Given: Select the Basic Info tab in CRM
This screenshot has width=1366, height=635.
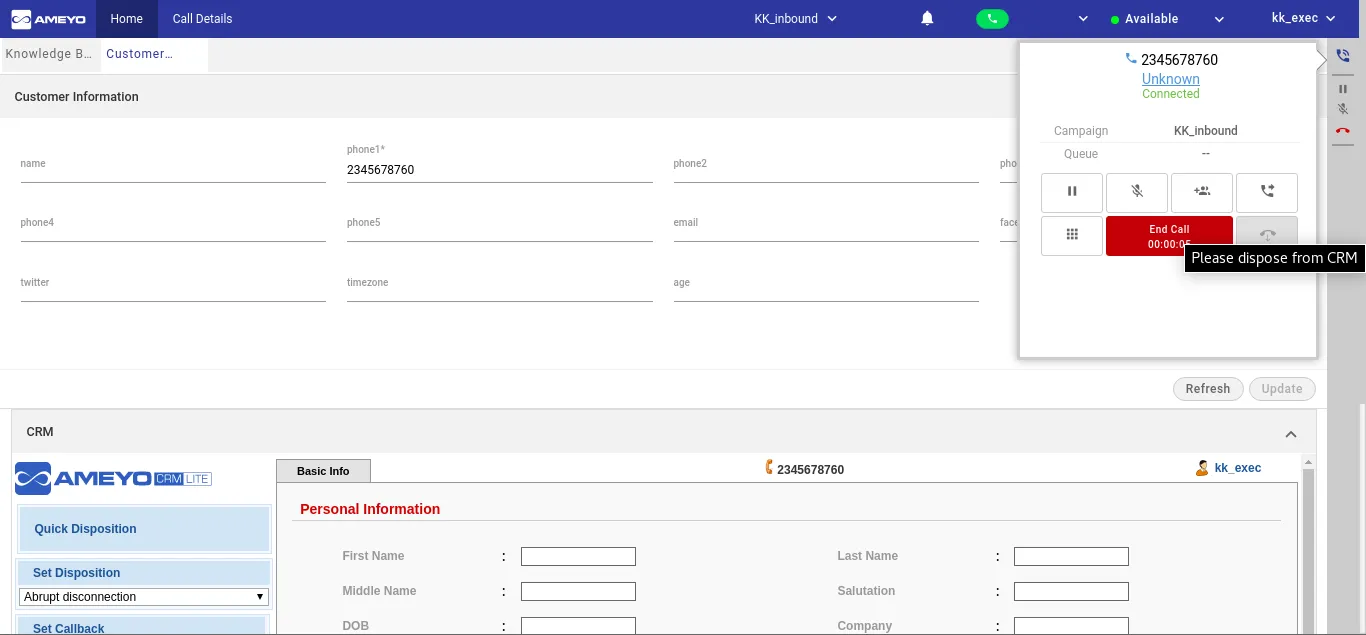Looking at the screenshot, I should (323, 471).
